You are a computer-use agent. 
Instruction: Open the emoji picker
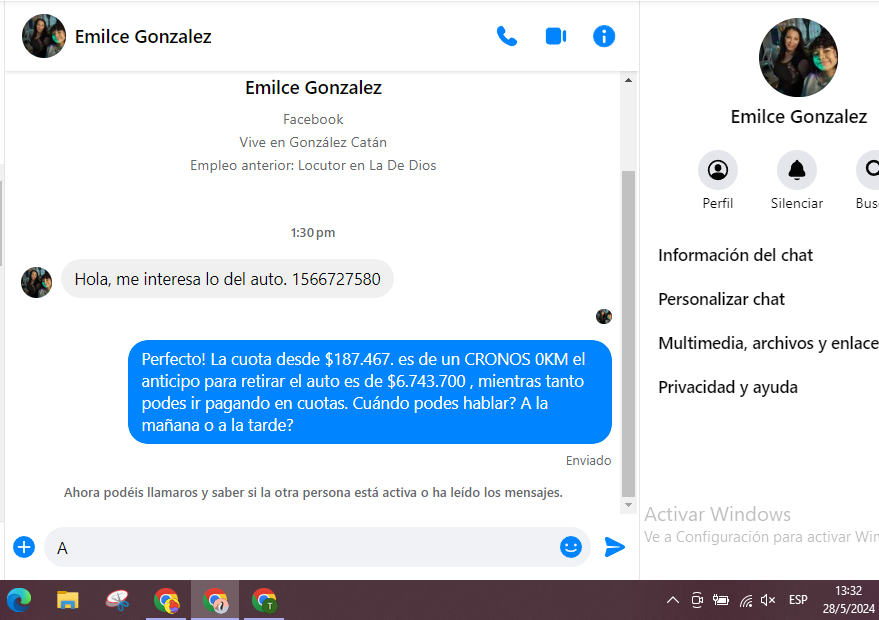click(x=571, y=547)
